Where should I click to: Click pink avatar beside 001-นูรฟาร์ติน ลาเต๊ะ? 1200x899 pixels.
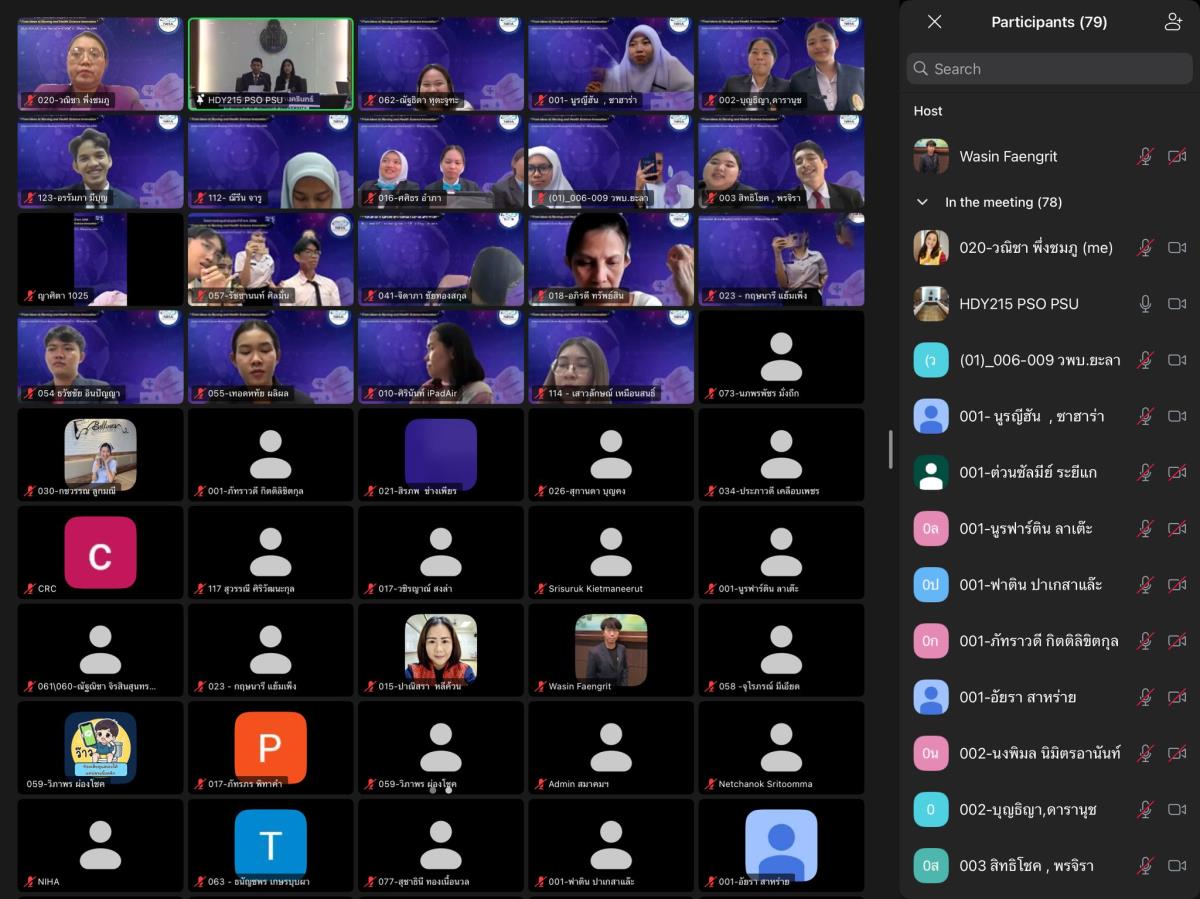tap(931, 528)
